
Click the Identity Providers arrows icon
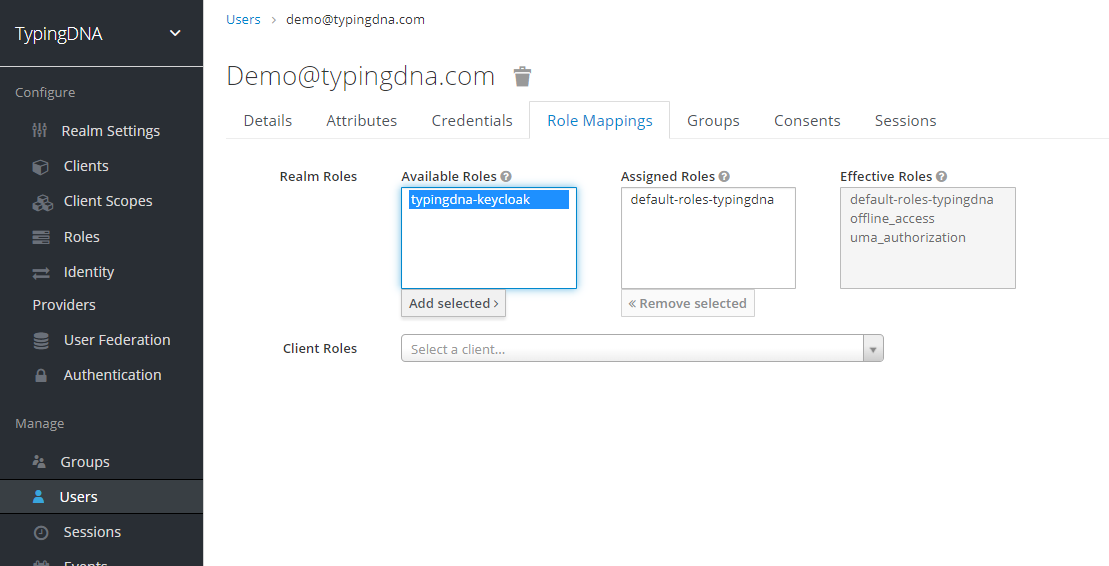41,272
